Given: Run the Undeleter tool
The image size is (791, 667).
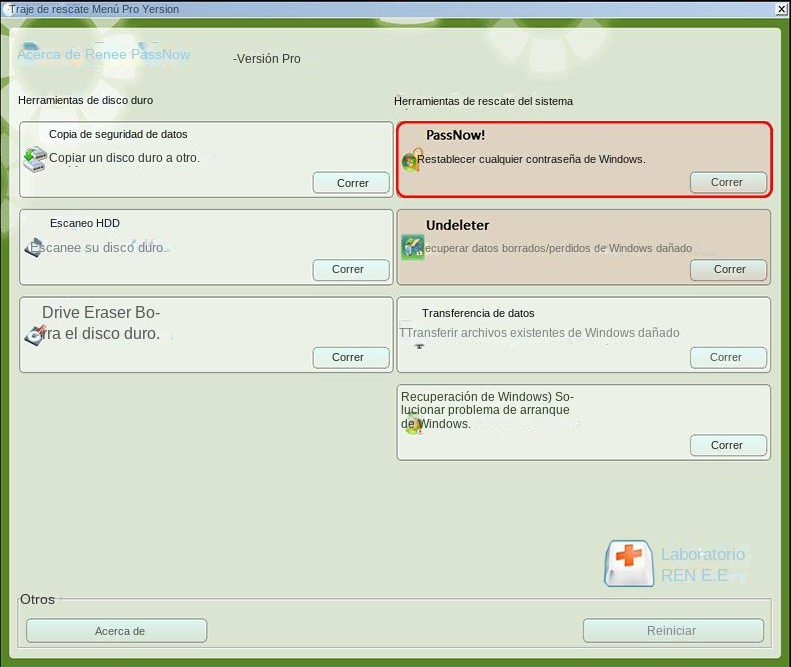Looking at the screenshot, I should (x=728, y=269).
